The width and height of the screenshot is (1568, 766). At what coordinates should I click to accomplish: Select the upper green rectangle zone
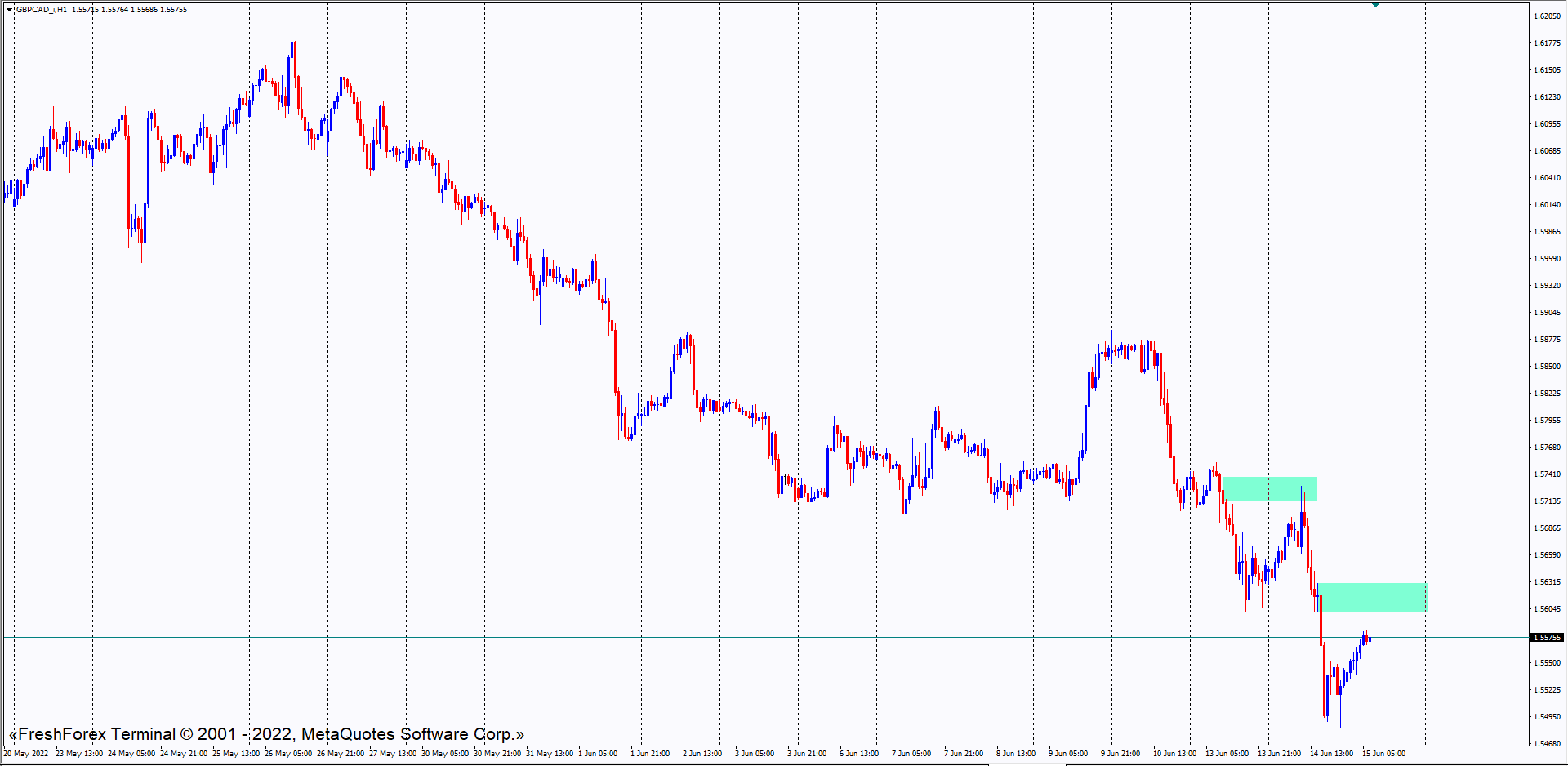(x=1269, y=488)
